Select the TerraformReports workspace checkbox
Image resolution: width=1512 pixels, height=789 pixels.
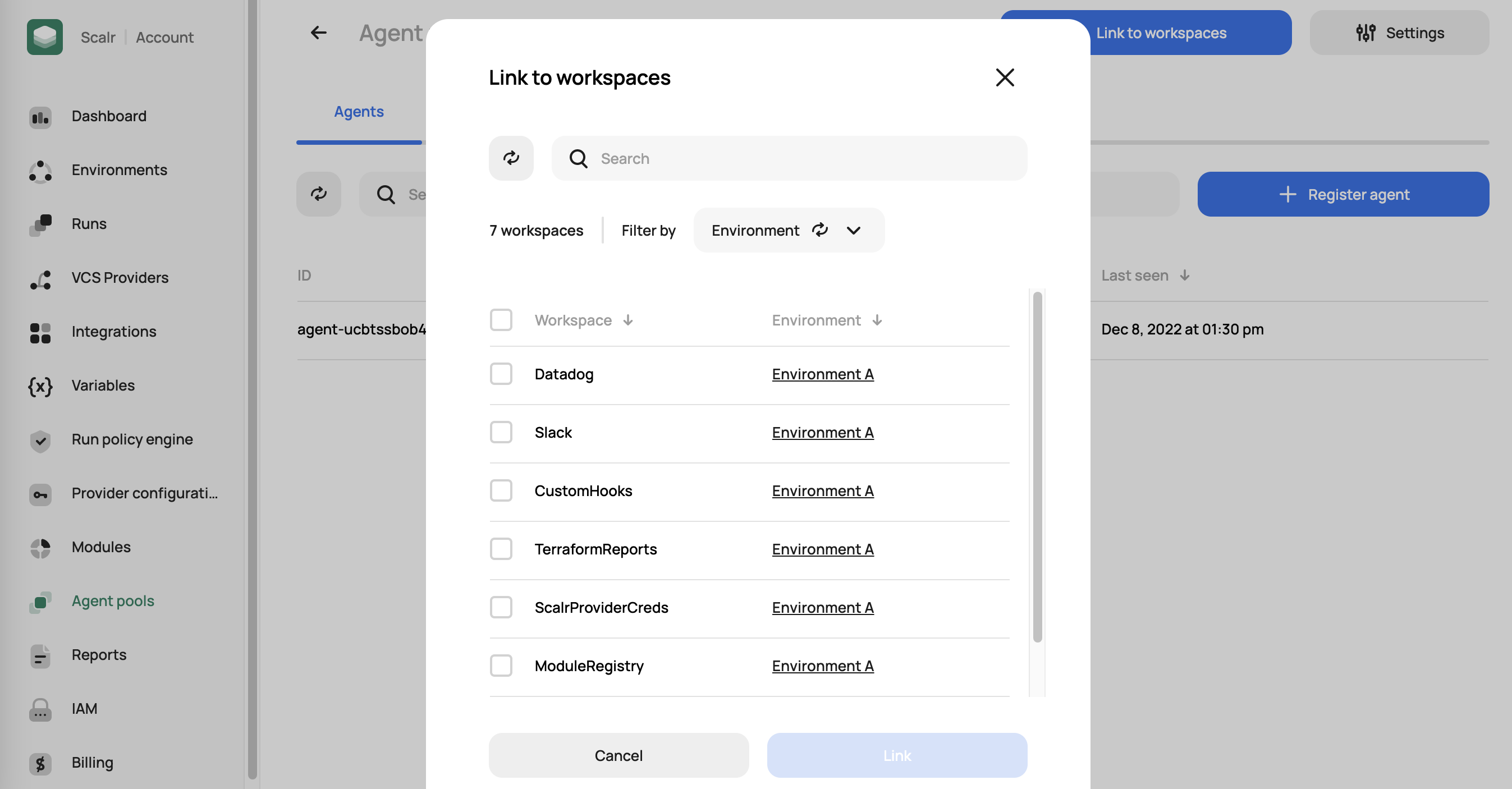501,549
